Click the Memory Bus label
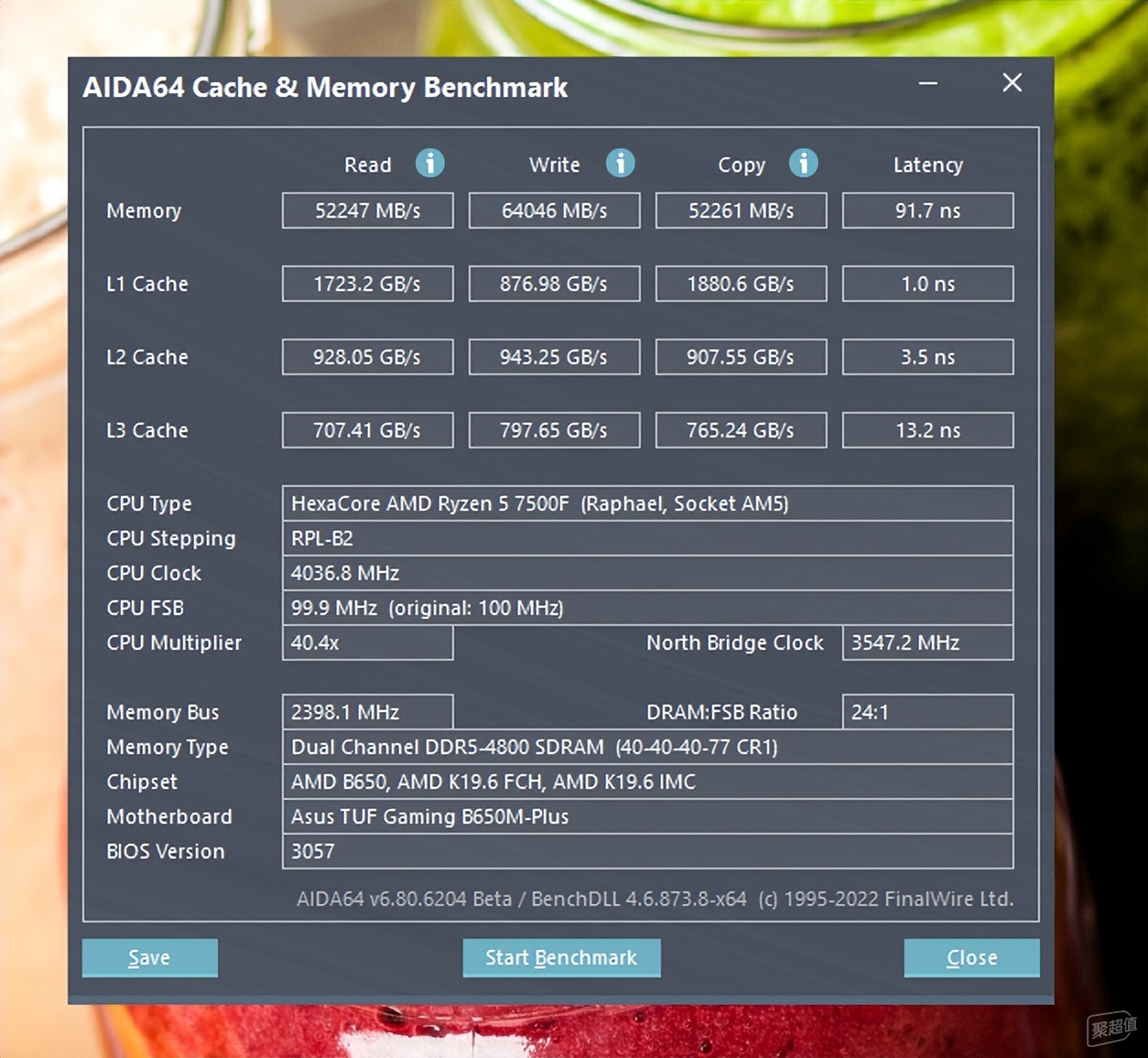This screenshot has width=1148, height=1058. pos(163,713)
